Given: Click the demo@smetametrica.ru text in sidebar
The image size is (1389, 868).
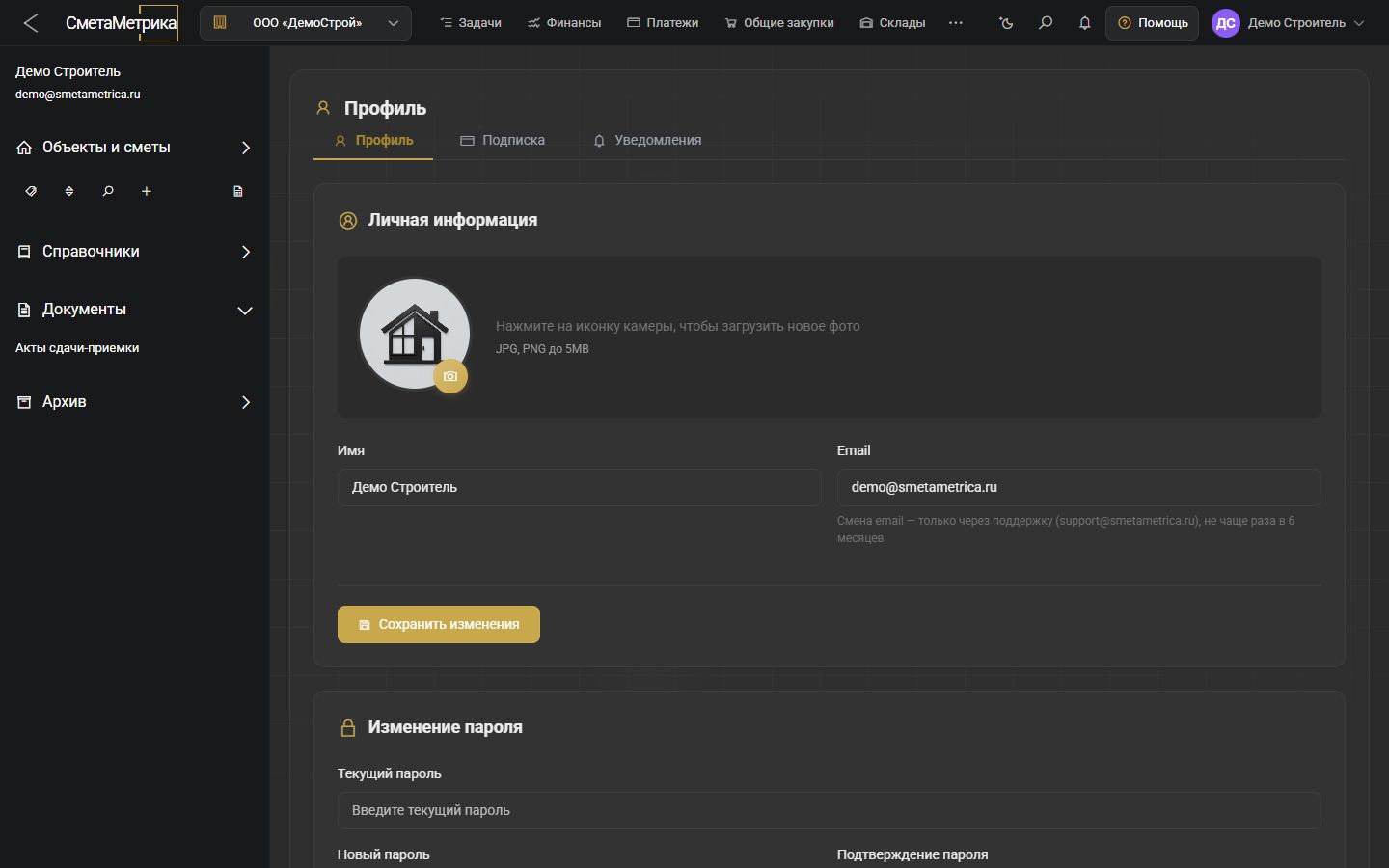Looking at the screenshot, I should [78, 95].
